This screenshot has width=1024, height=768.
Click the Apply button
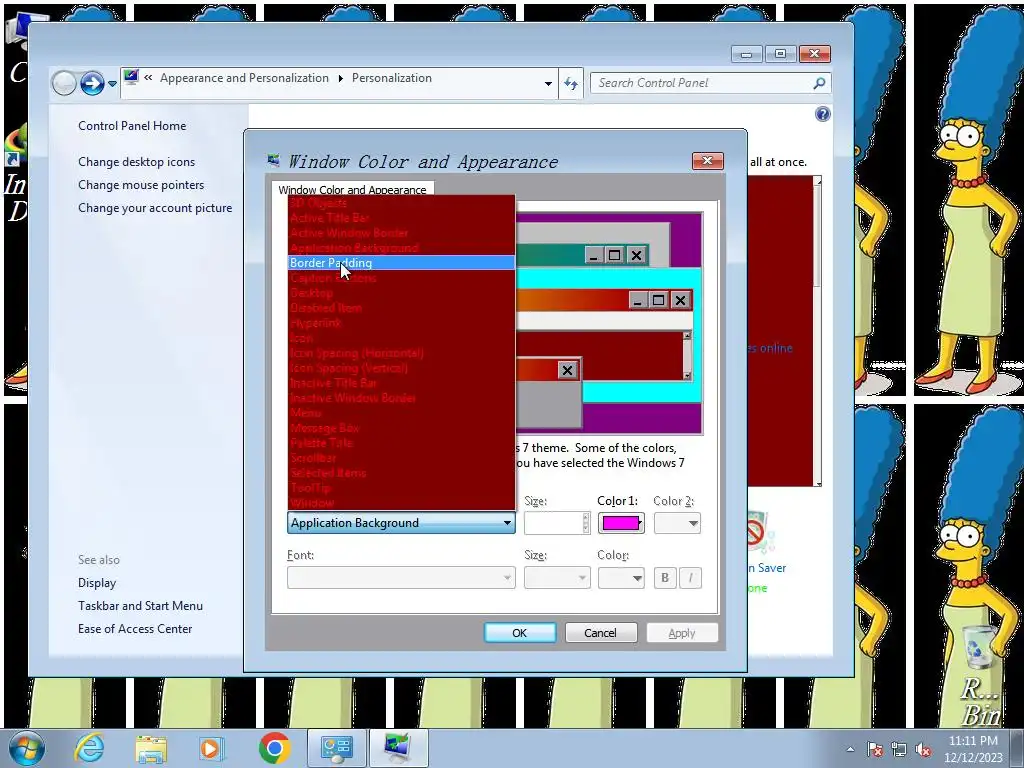click(682, 633)
